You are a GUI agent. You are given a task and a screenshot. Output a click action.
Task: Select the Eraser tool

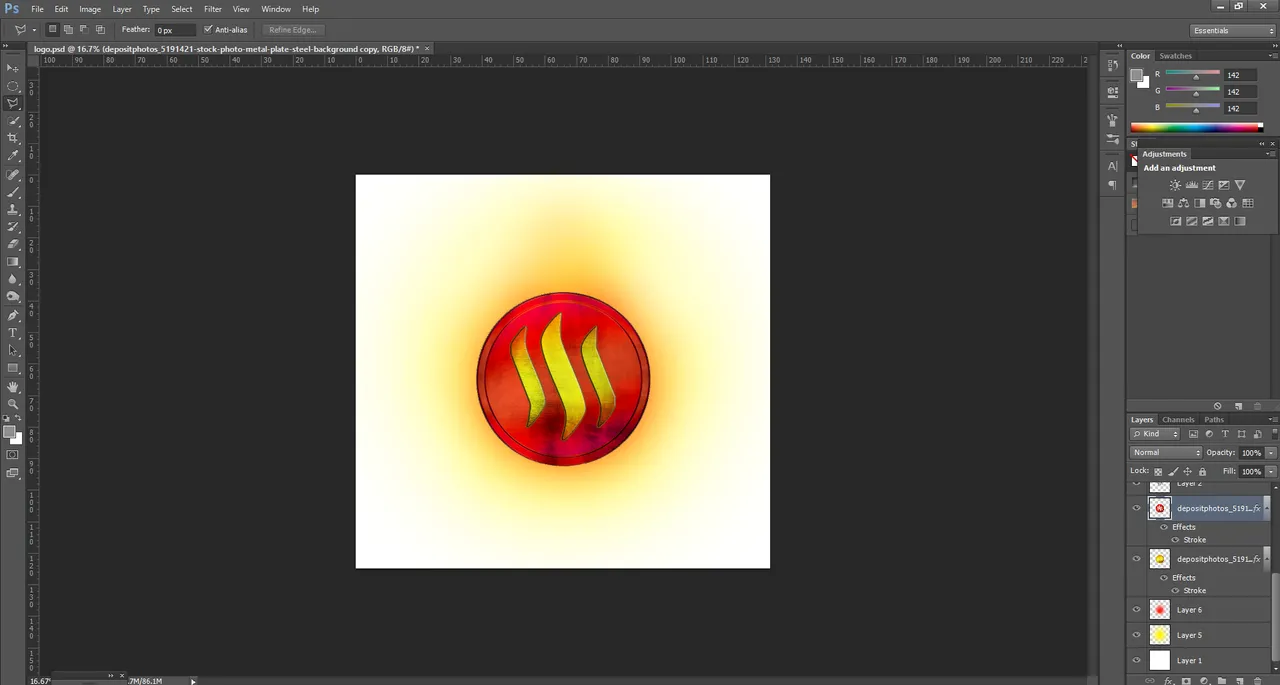(13, 244)
